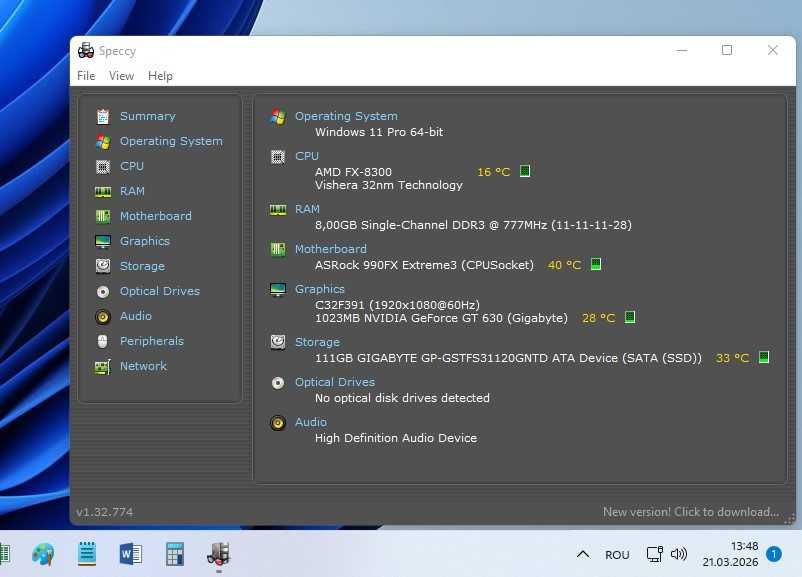Click the Motherboard icon in summary panel
The width and height of the screenshot is (802, 577).
[278, 250]
